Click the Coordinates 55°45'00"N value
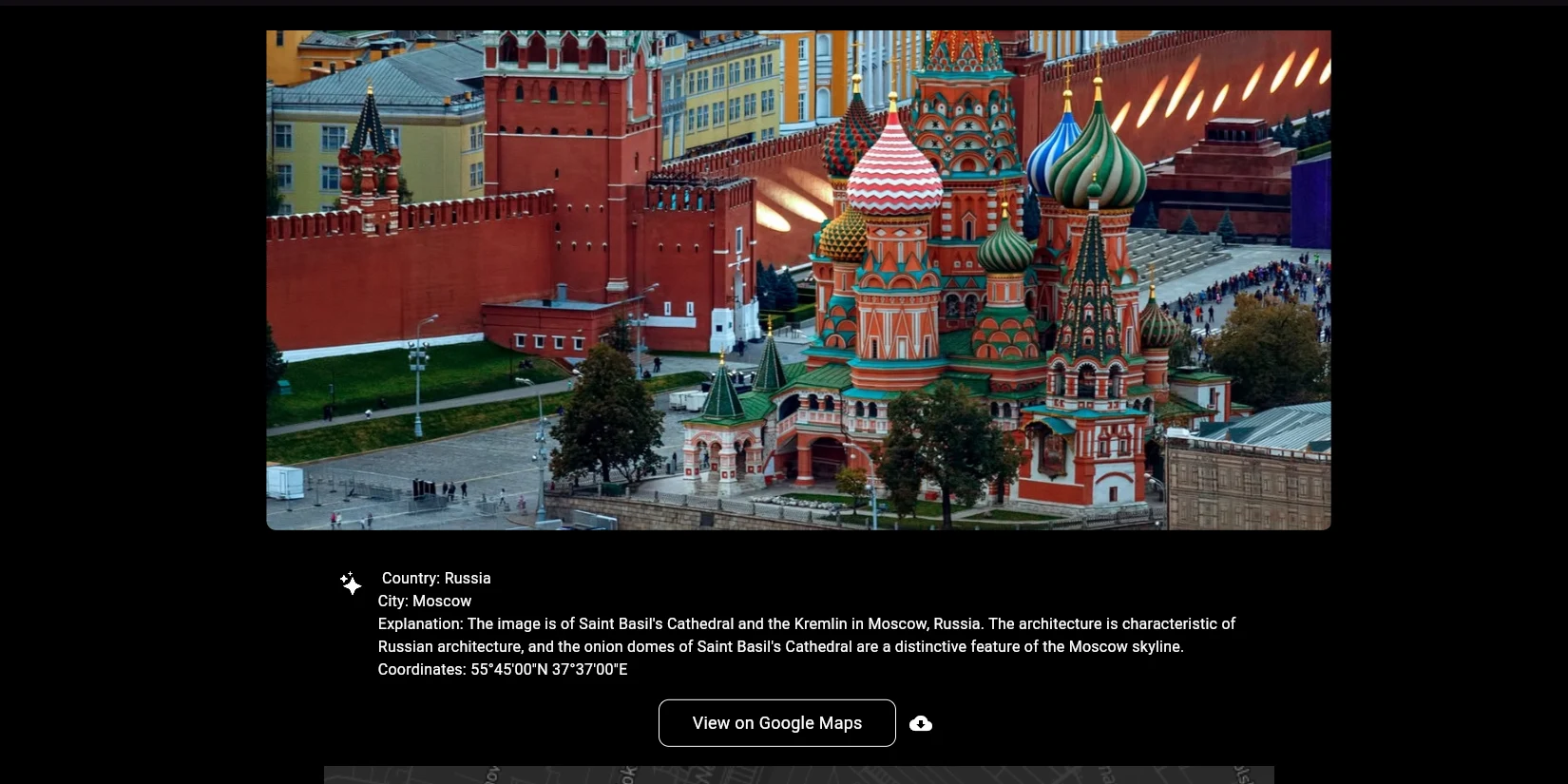Screen dimensions: 1568x784 tap(548, 669)
